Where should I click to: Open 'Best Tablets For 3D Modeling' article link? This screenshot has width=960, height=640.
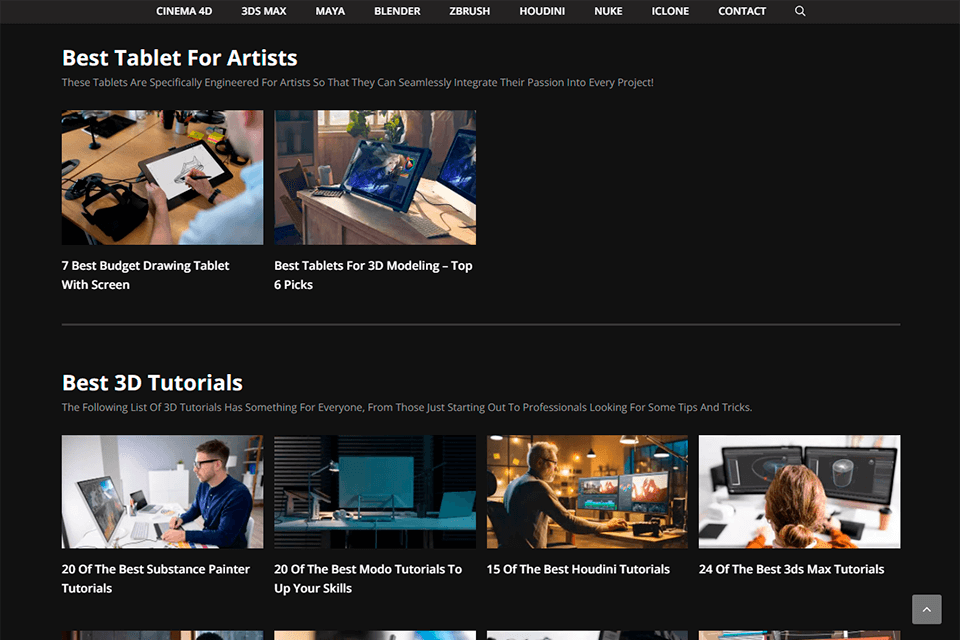coord(373,275)
